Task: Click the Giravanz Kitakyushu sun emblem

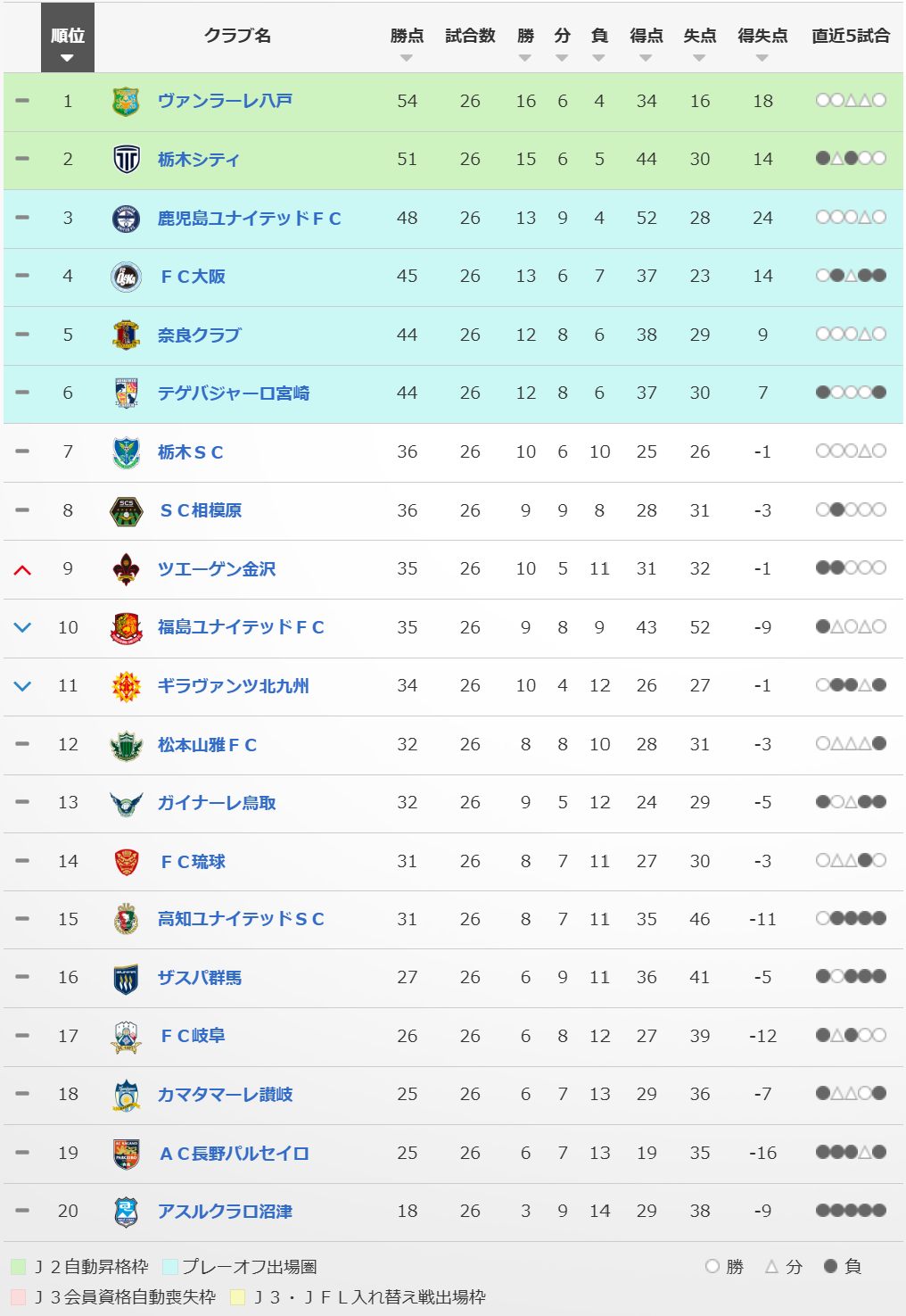Action: pos(126,686)
